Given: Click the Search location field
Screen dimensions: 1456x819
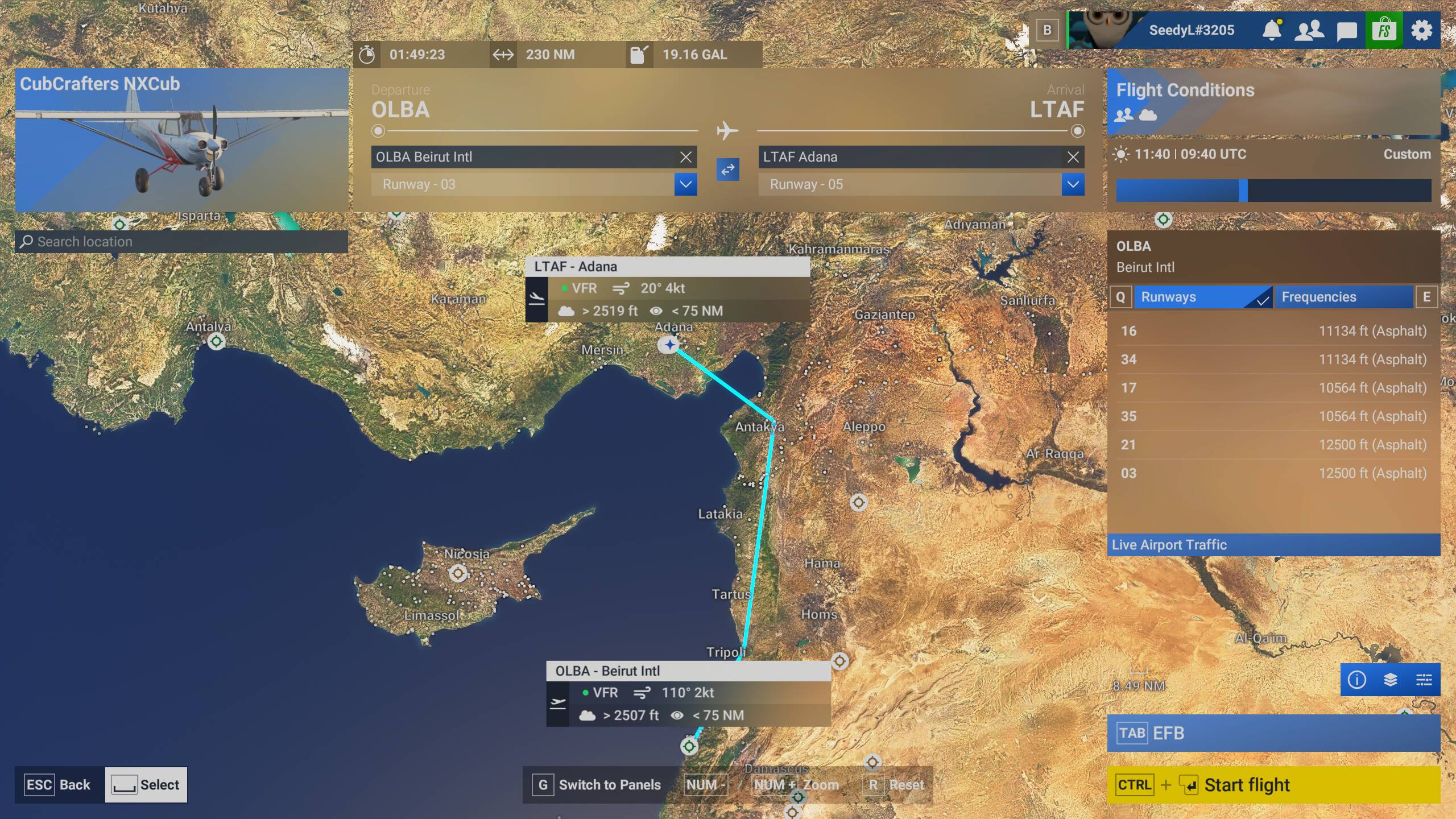Looking at the screenshot, I should click(182, 242).
